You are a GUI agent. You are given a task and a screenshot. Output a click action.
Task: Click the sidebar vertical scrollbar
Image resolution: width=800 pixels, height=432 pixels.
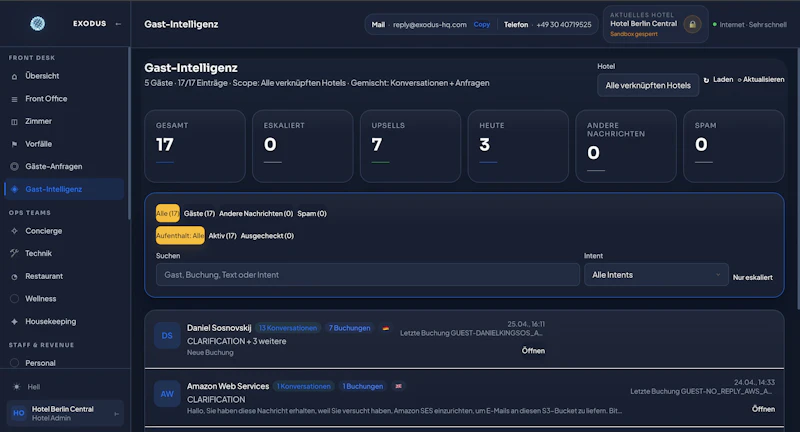pos(129,134)
